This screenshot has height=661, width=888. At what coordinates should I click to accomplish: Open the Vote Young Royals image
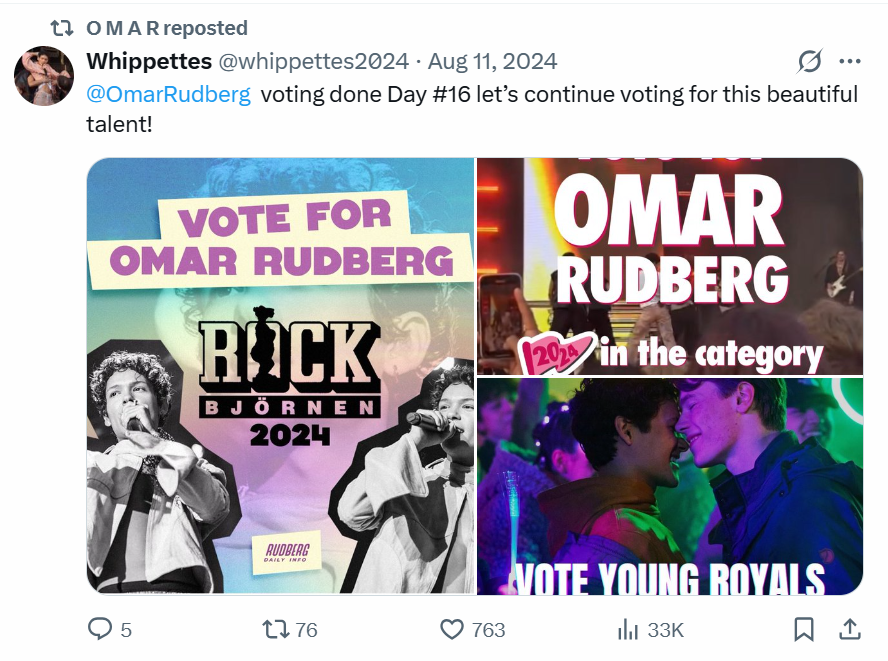coord(669,486)
